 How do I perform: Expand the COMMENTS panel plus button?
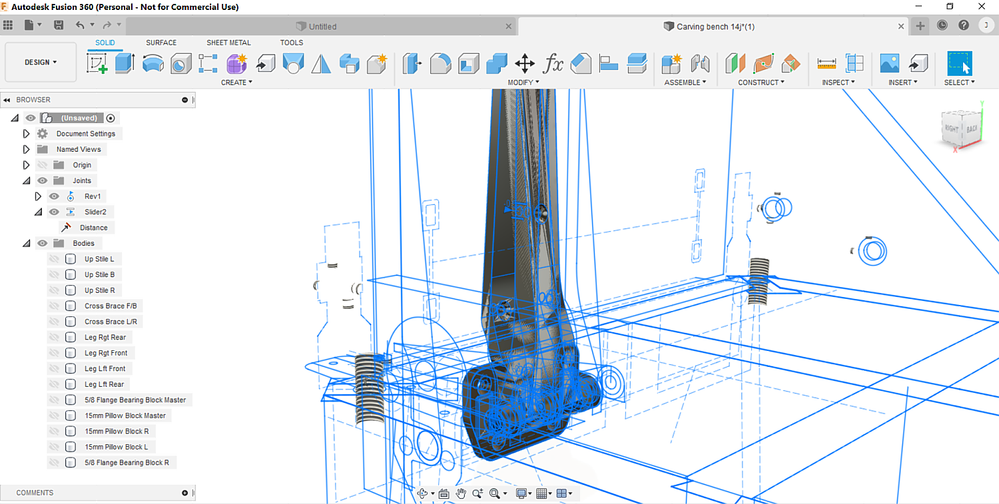point(185,493)
